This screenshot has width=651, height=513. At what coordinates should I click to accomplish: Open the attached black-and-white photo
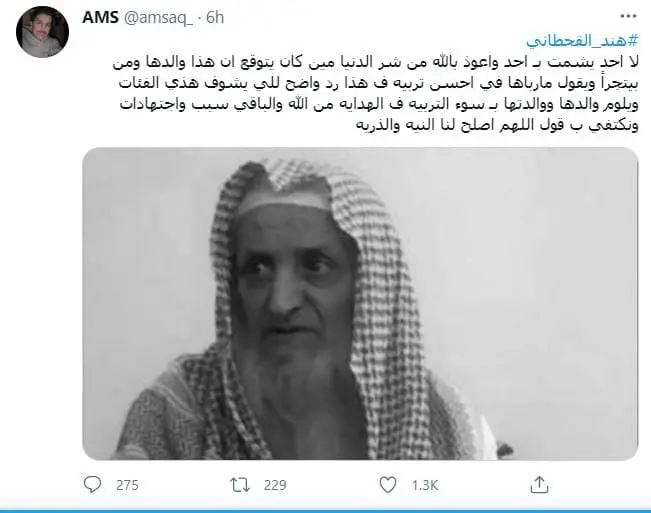360,304
